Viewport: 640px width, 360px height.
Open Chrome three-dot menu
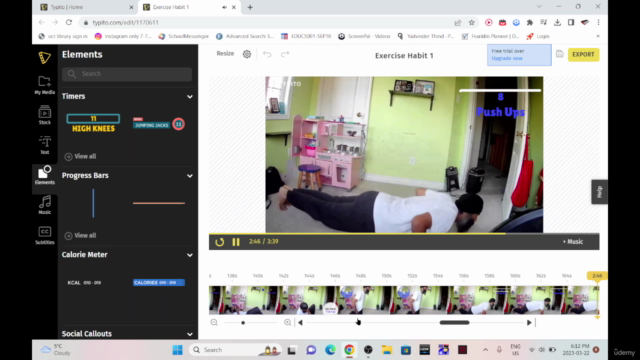click(598, 22)
